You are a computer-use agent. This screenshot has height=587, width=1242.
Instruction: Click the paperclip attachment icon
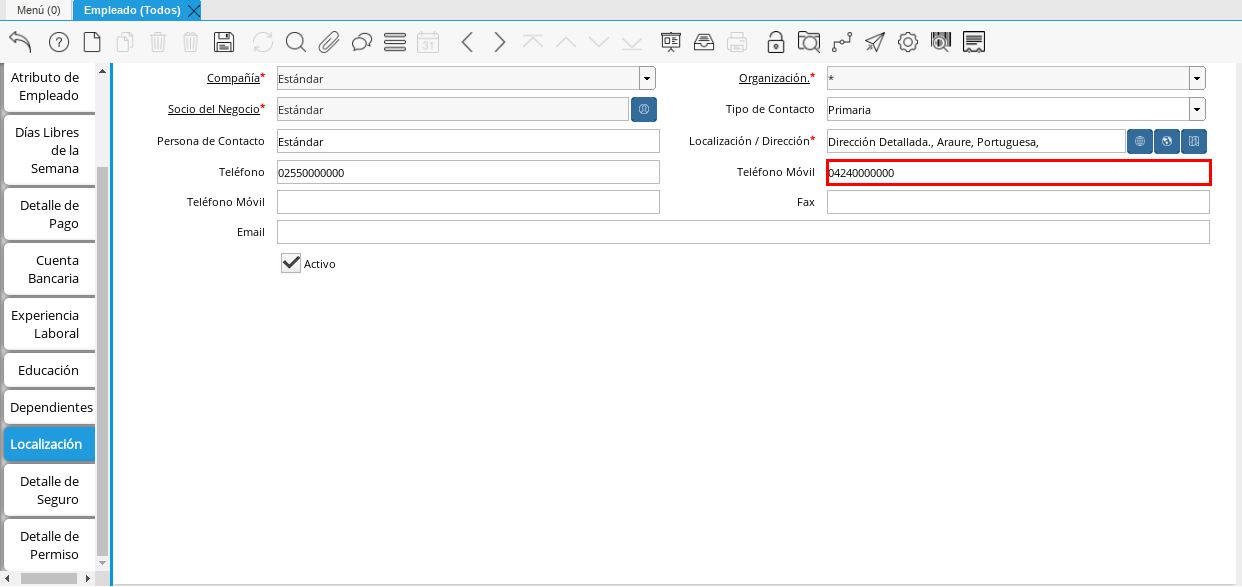pos(329,42)
